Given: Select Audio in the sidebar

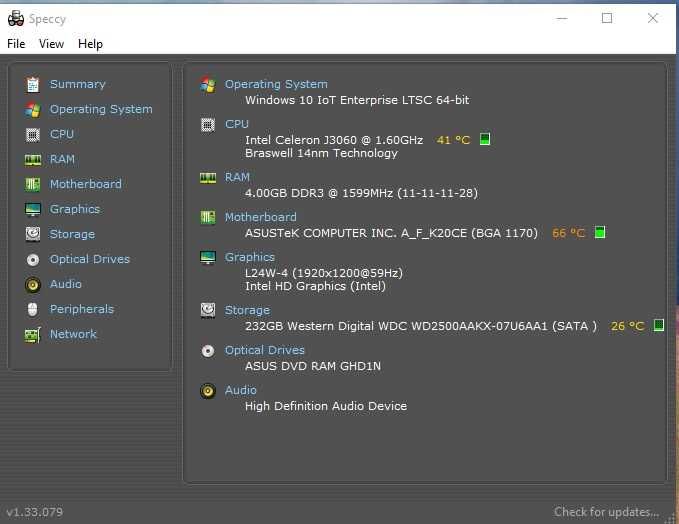Looking at the screenshot, I should pyautogui.click(x=65, y=284).
